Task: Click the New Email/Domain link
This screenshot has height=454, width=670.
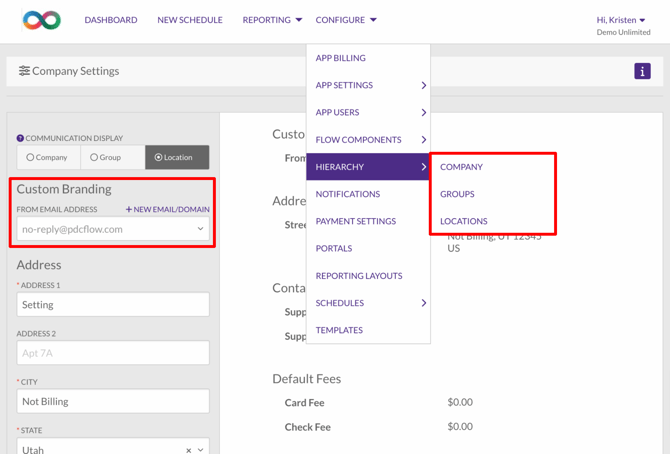Action: pos(168,210)
